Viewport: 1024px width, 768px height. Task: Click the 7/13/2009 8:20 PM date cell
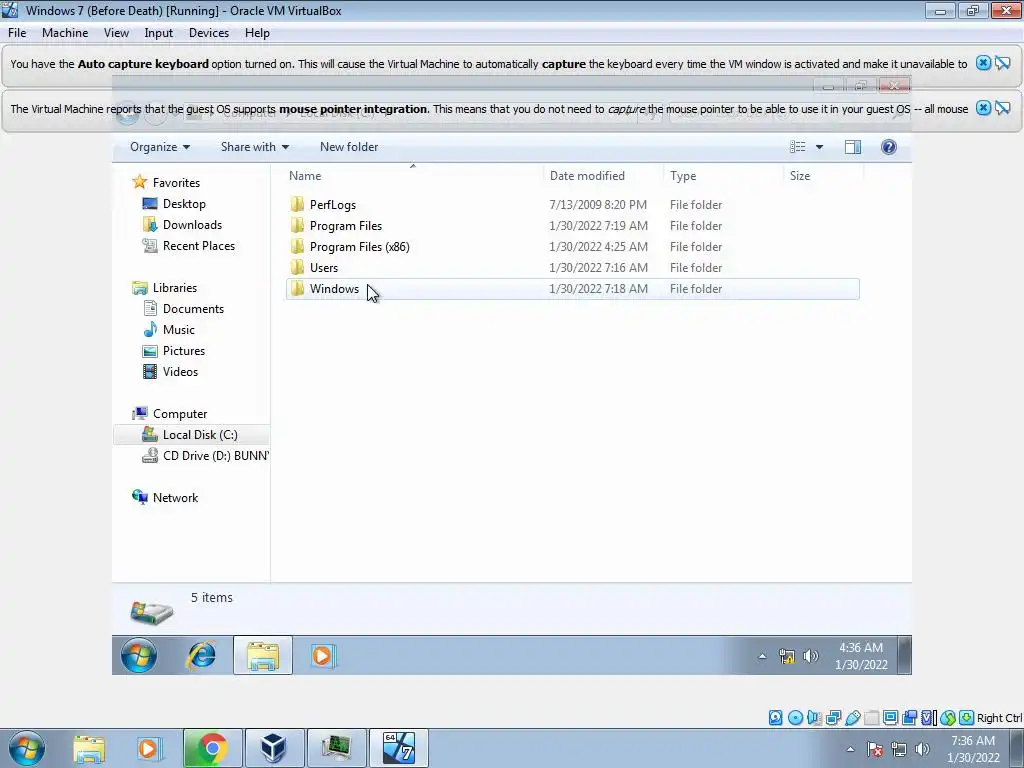click(x=598, y=205)
